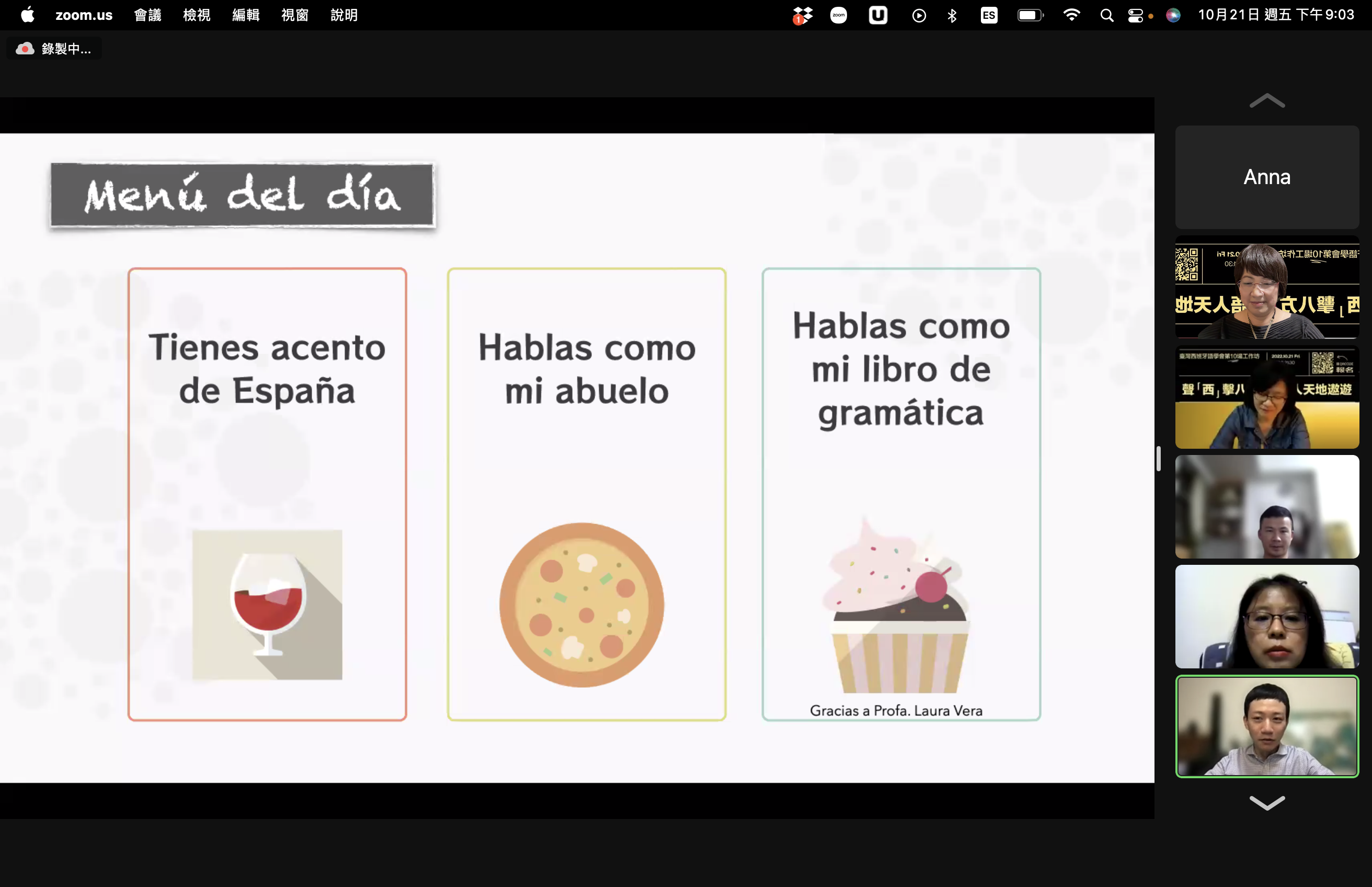This screenshot has width=1372, height=887.
Task: Open Spotlight search
Action: pos(1106,16)
